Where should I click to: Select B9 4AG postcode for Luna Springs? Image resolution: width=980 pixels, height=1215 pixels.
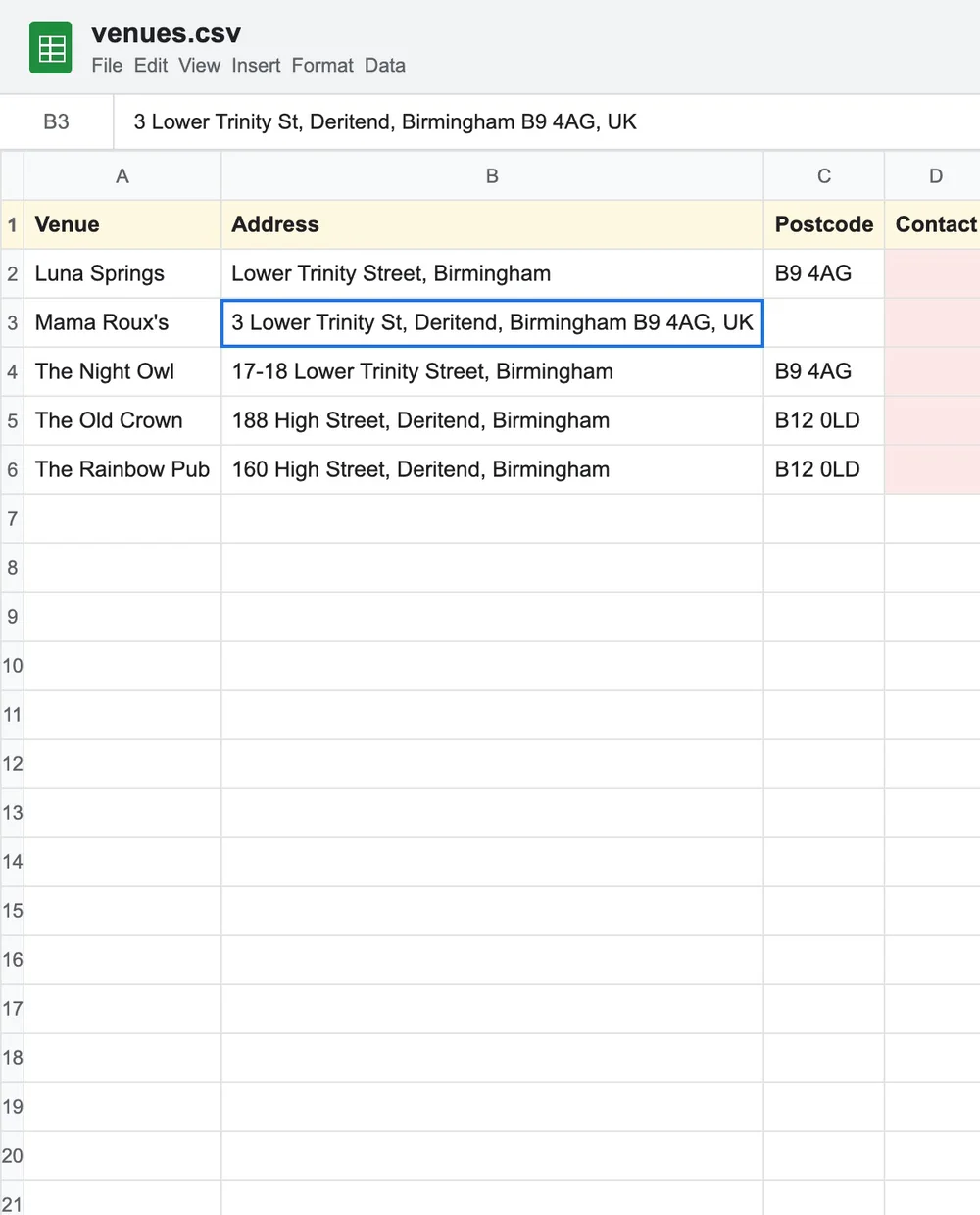click(x=824, y=274)
